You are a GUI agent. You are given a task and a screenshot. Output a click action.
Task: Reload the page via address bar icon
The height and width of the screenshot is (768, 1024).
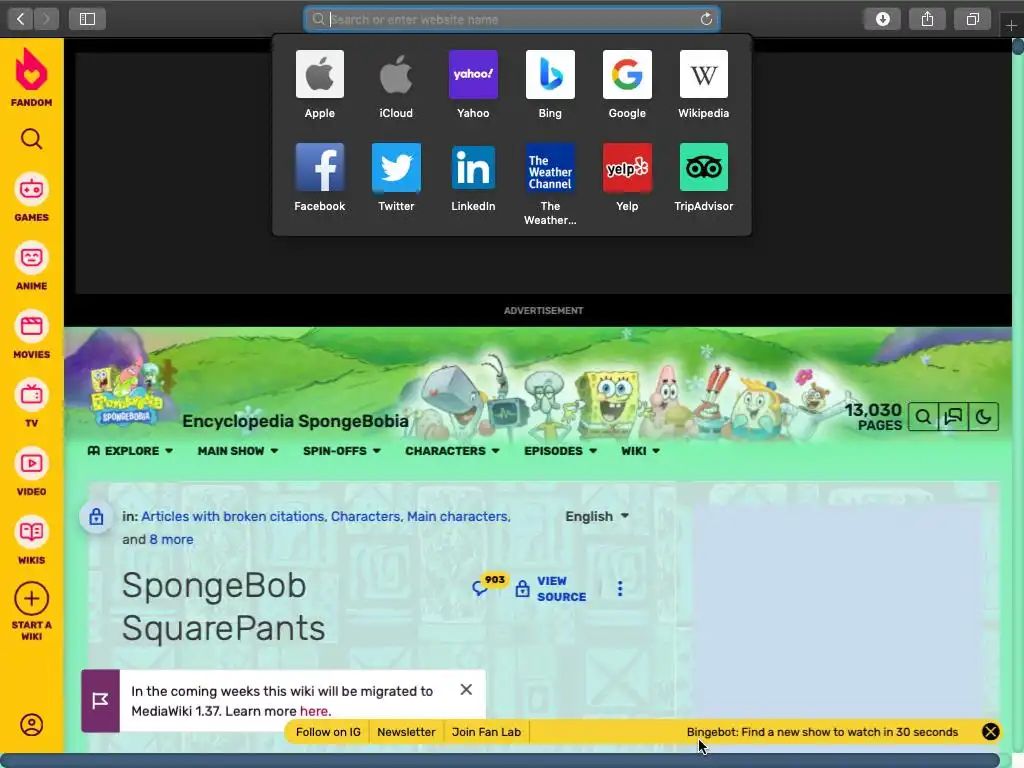pos(706,19)
